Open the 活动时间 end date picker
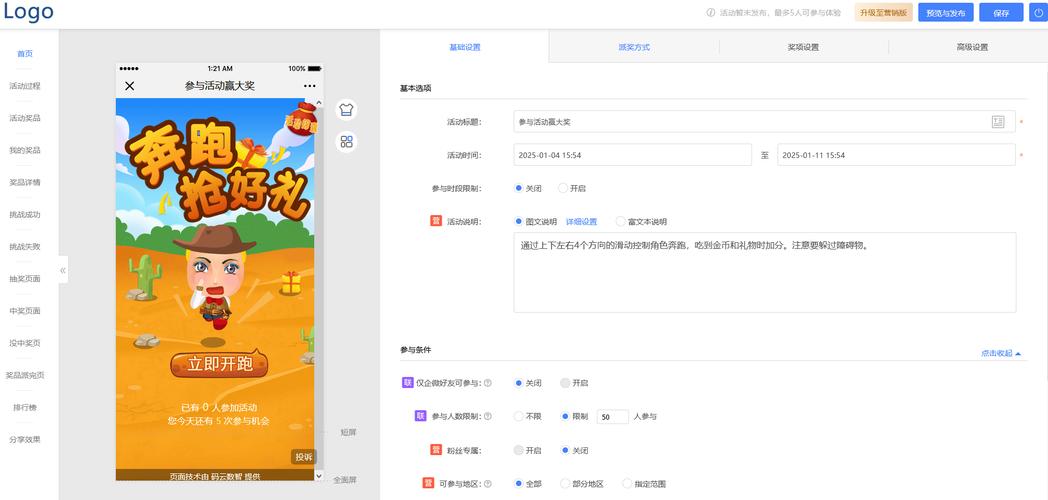The height and width of the screenshot is (500, 1048). [x=896, y=155]
